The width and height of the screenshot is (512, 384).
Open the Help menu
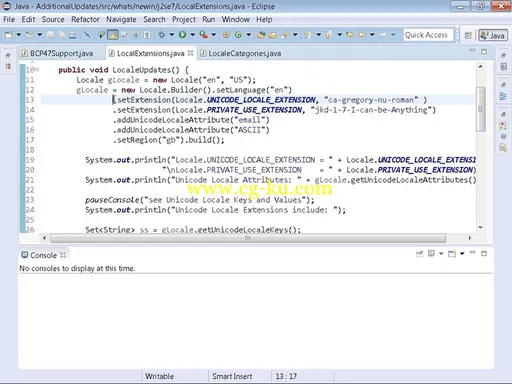264,19
